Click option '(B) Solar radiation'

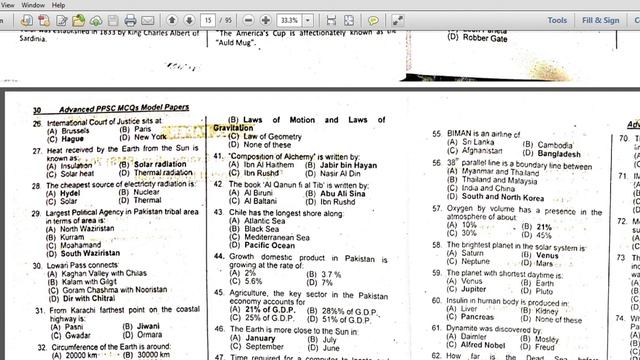coord(153,164)
